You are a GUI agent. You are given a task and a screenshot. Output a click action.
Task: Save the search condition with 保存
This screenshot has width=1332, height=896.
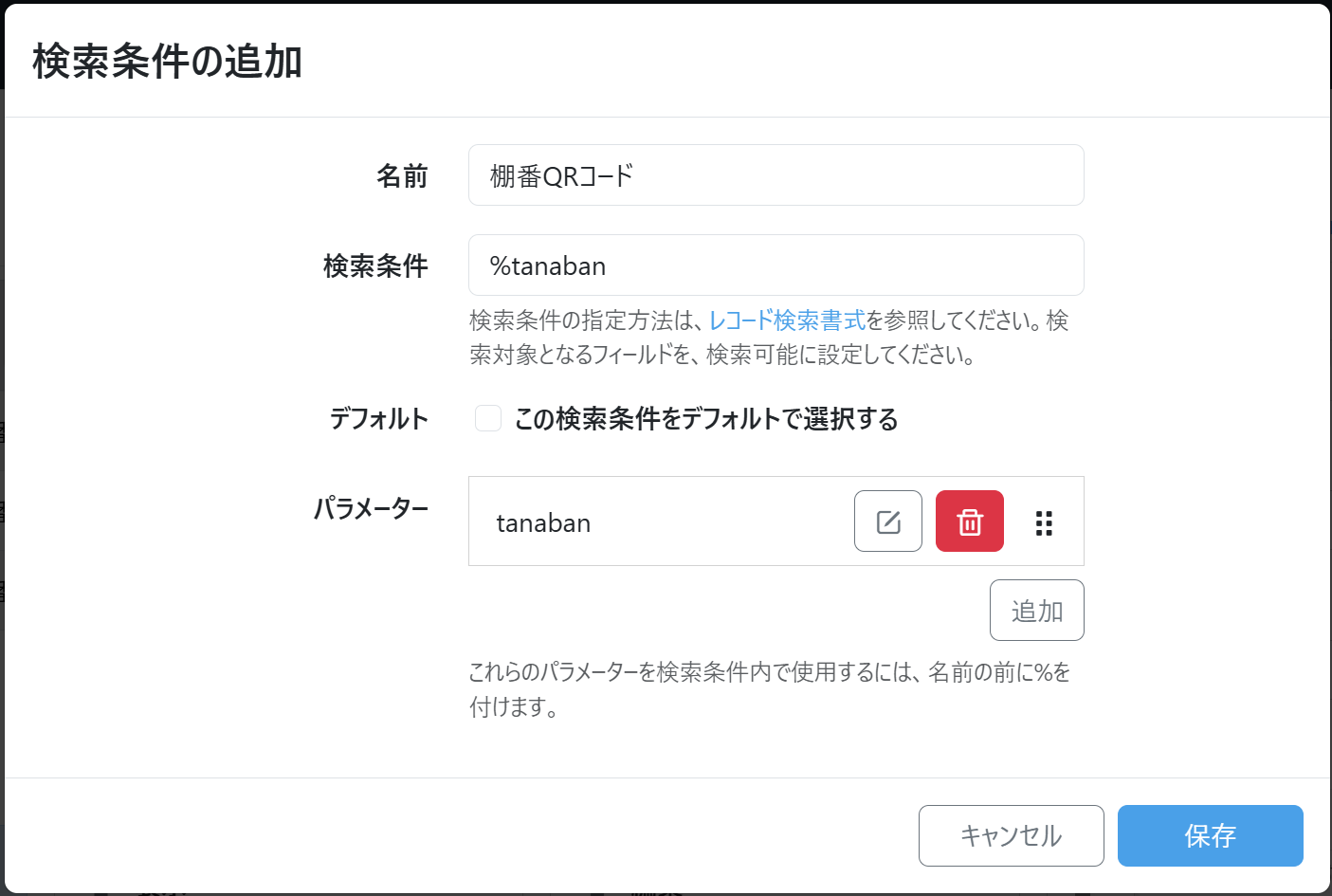click(1210, 835)
